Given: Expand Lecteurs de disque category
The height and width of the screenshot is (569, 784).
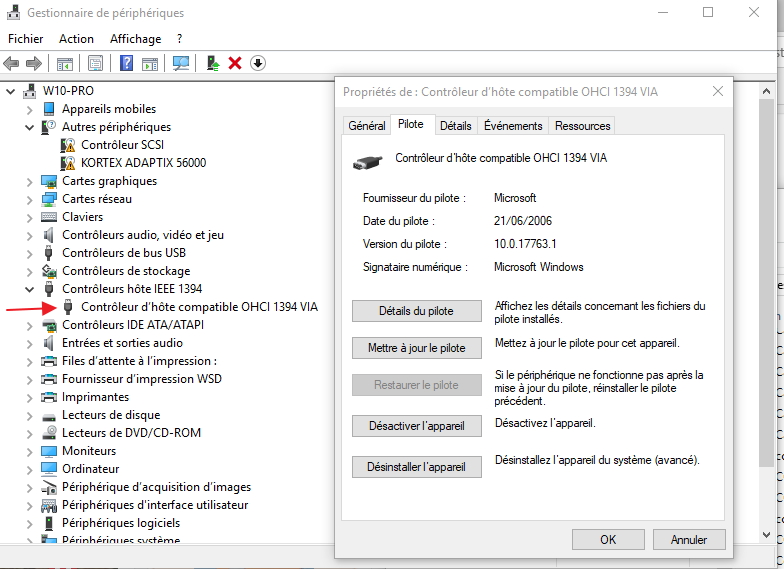Looking at the screenshot, I should click(30, 416).
